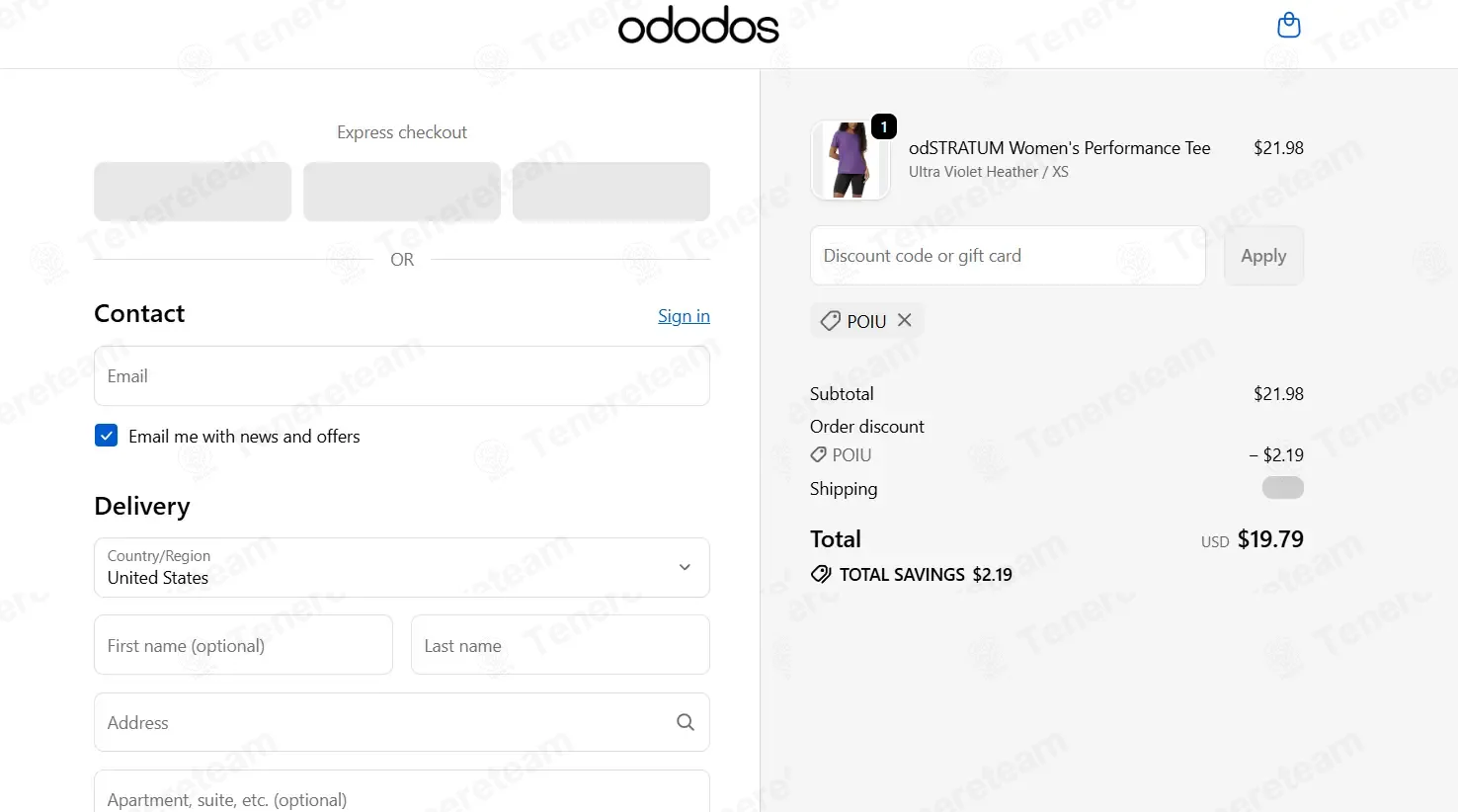The width and height of the screenshot is (1458, 812).
Task: Click the TOTAL SAVINGS $2.19 text
Action: point(926,575)
